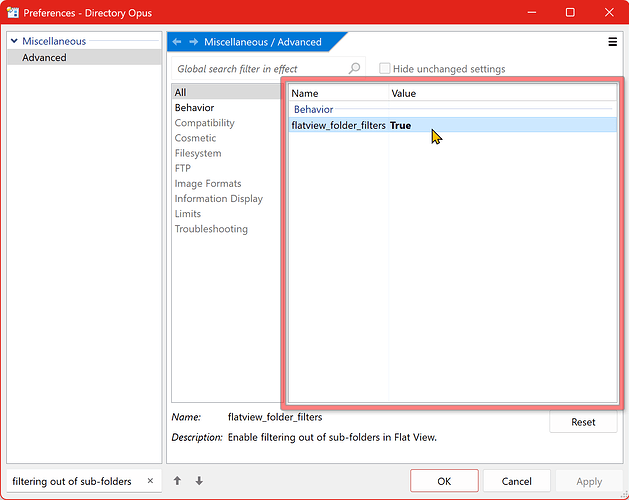Click the Apply button
The width and height of the screenshot is (629, 500).
589,481
